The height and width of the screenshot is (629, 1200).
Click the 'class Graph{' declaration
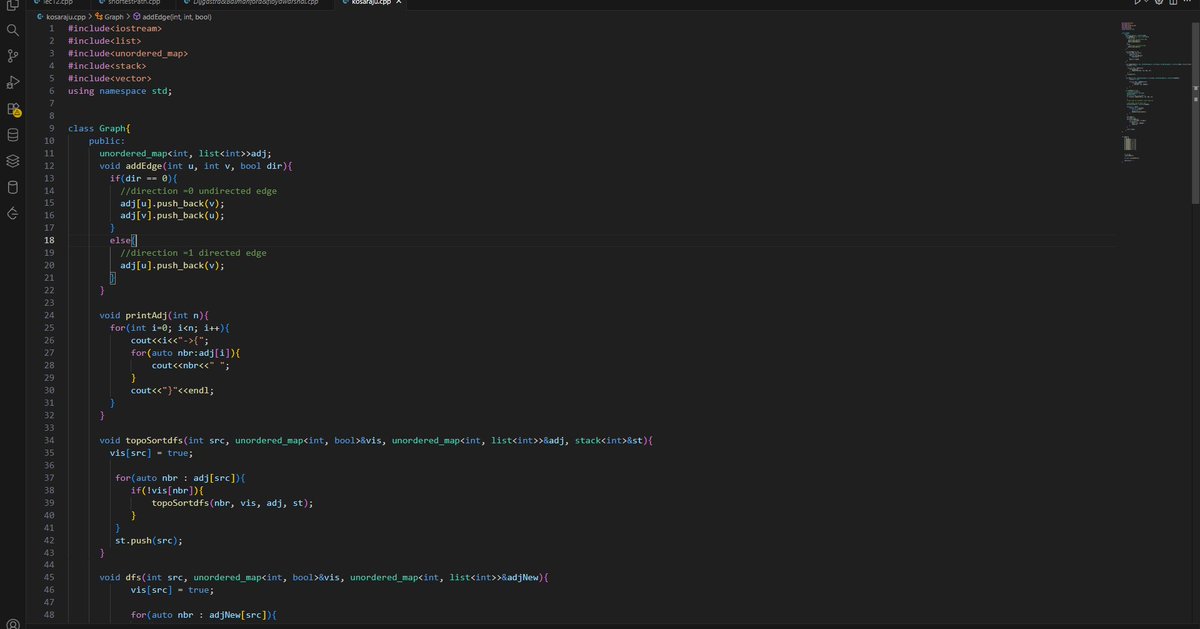[99, 128]
